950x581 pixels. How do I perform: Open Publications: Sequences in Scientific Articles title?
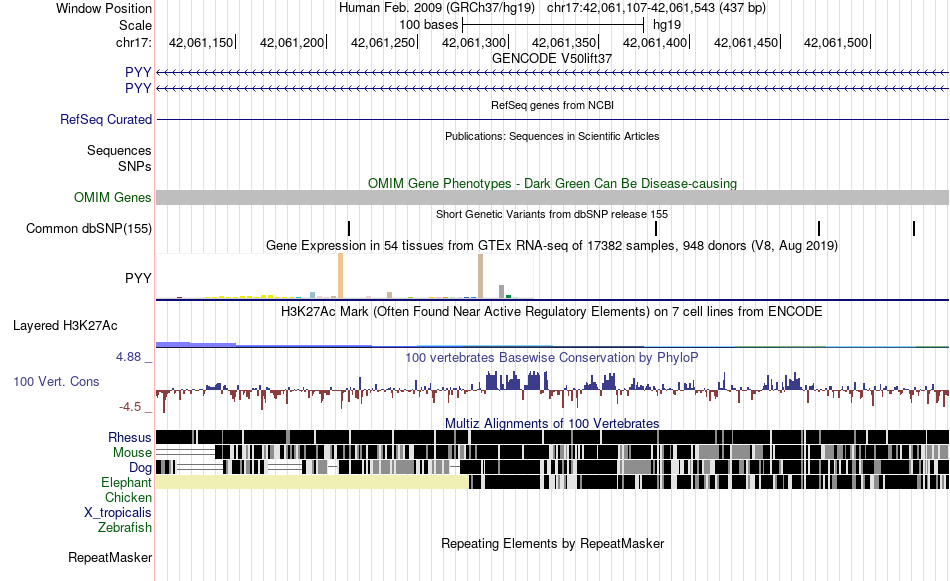coord(552,136)
